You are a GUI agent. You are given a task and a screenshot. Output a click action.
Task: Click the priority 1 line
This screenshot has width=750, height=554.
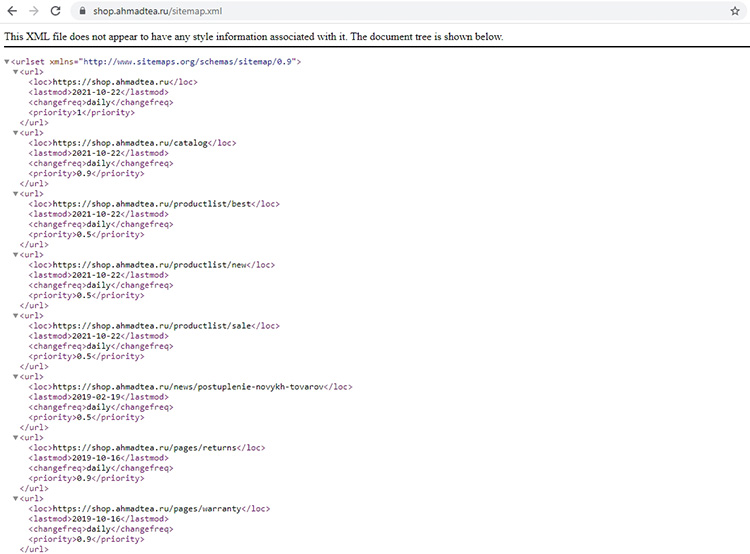81,112
